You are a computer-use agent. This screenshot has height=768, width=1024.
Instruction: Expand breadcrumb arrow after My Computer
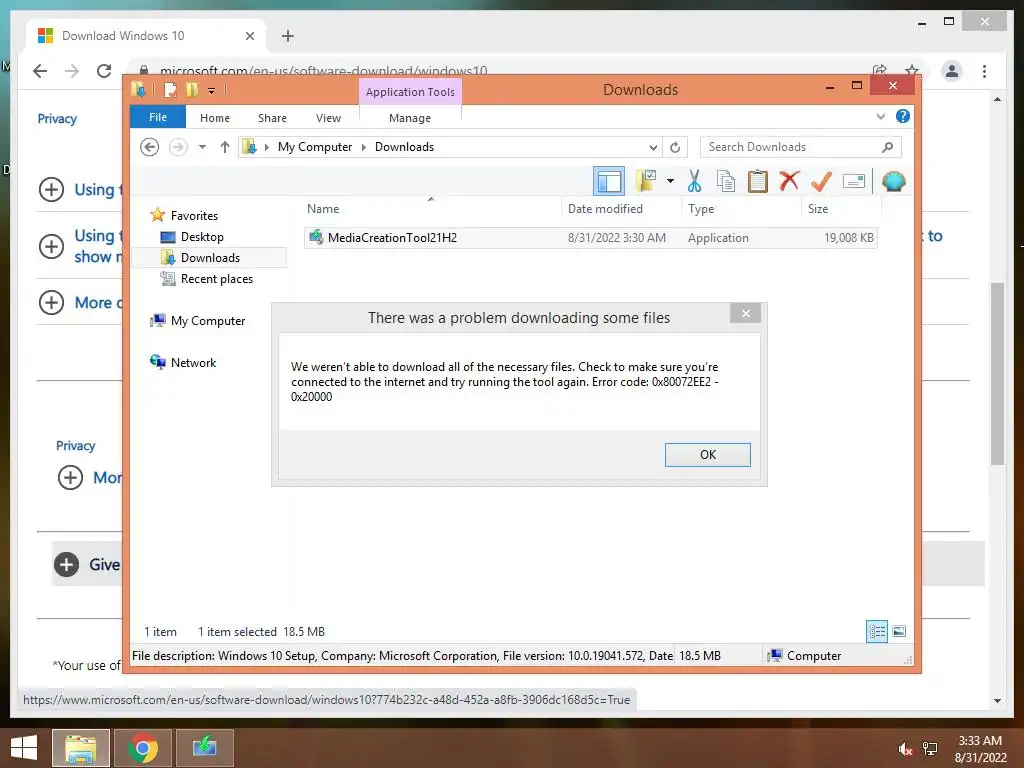coord(364,147)
